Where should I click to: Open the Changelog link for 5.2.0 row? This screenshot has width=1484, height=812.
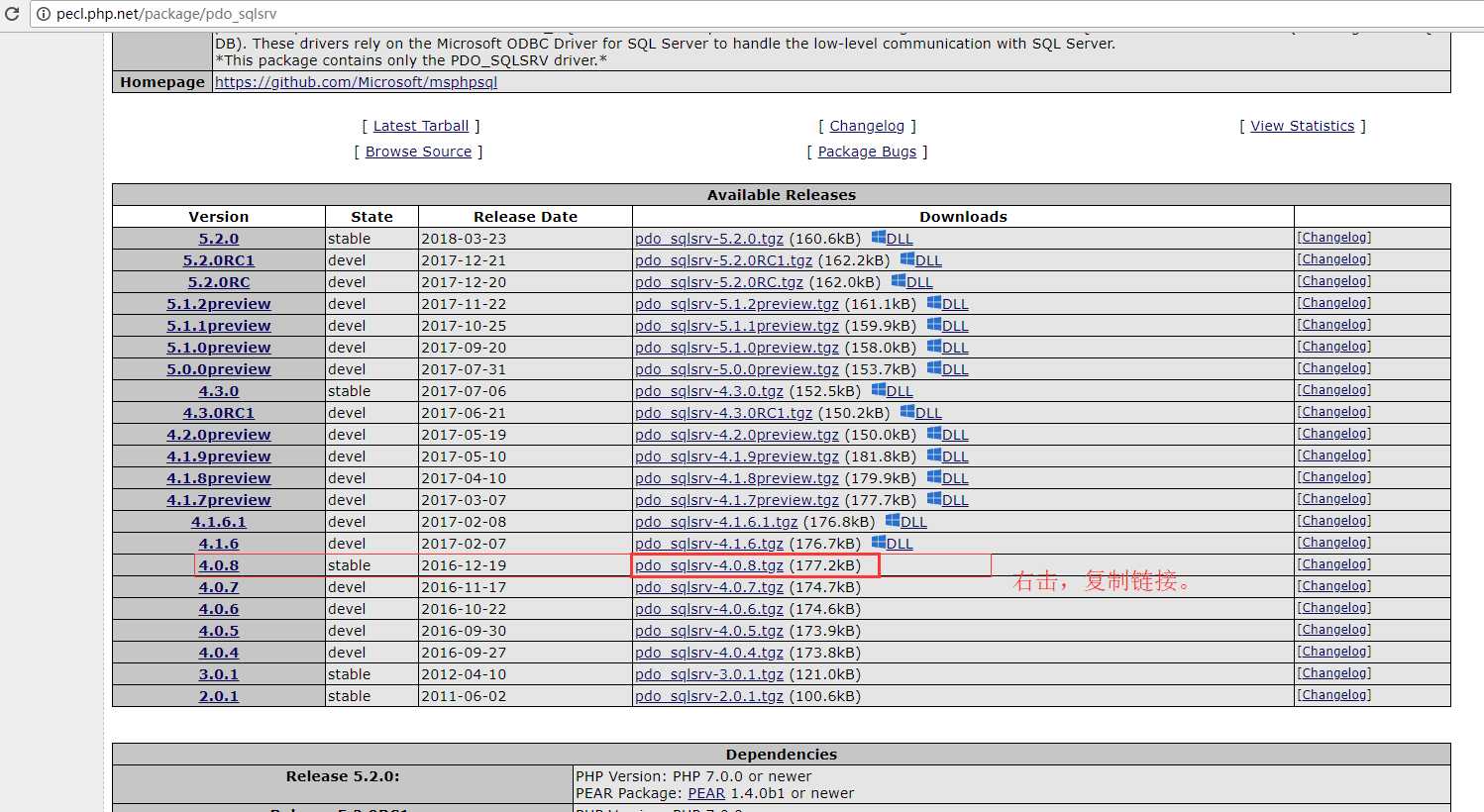coord(1334,238)
